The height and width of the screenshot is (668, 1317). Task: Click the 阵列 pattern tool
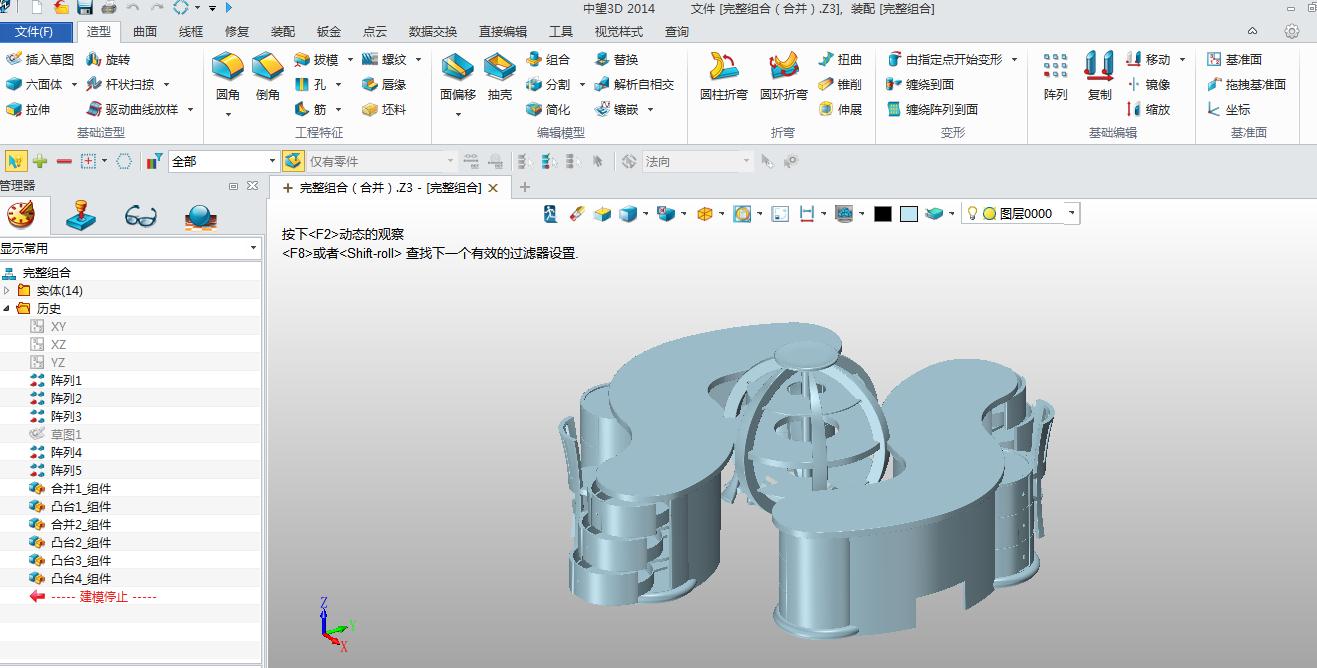point(1055,78)
